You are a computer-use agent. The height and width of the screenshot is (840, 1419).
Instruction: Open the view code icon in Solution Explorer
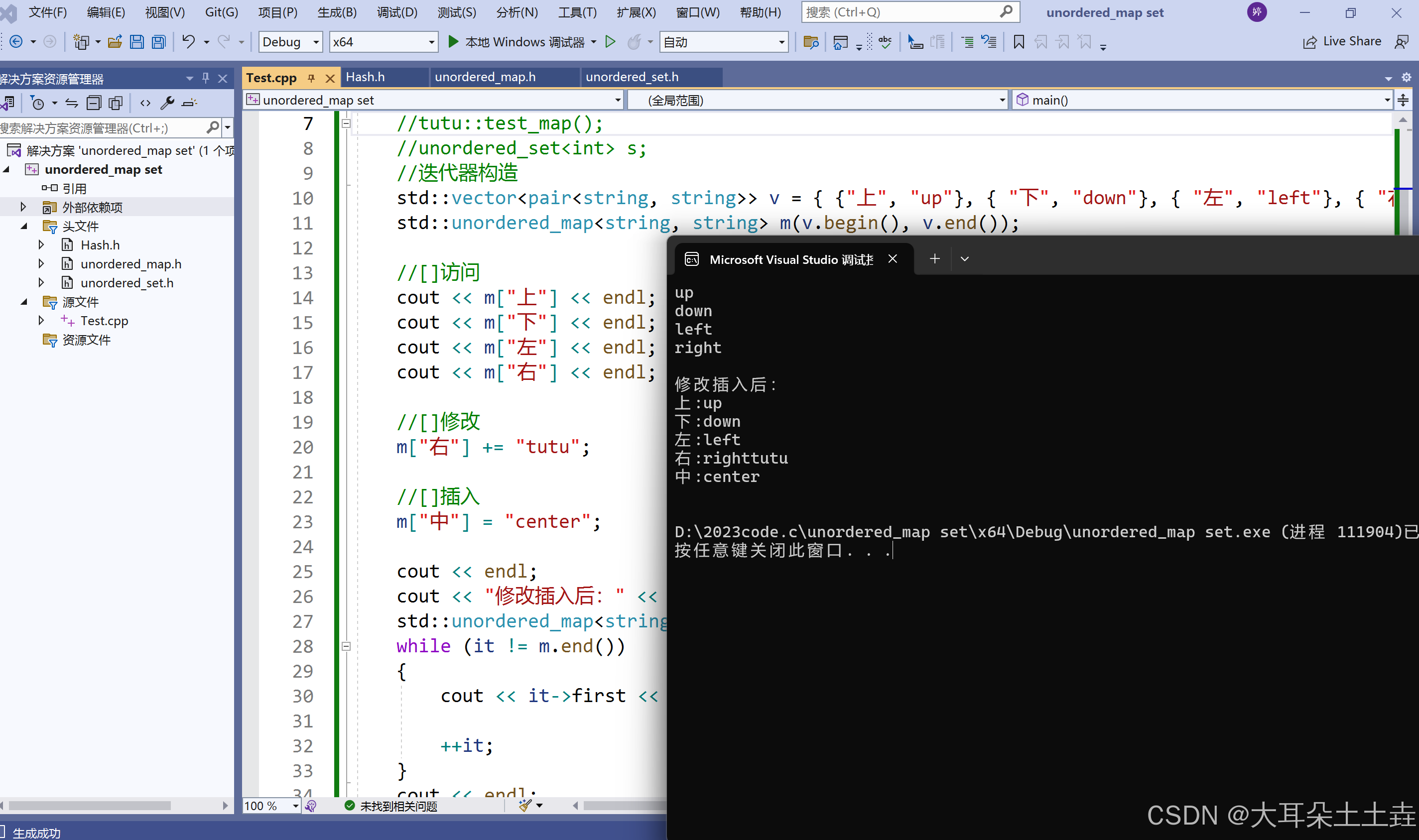[145, 103]
